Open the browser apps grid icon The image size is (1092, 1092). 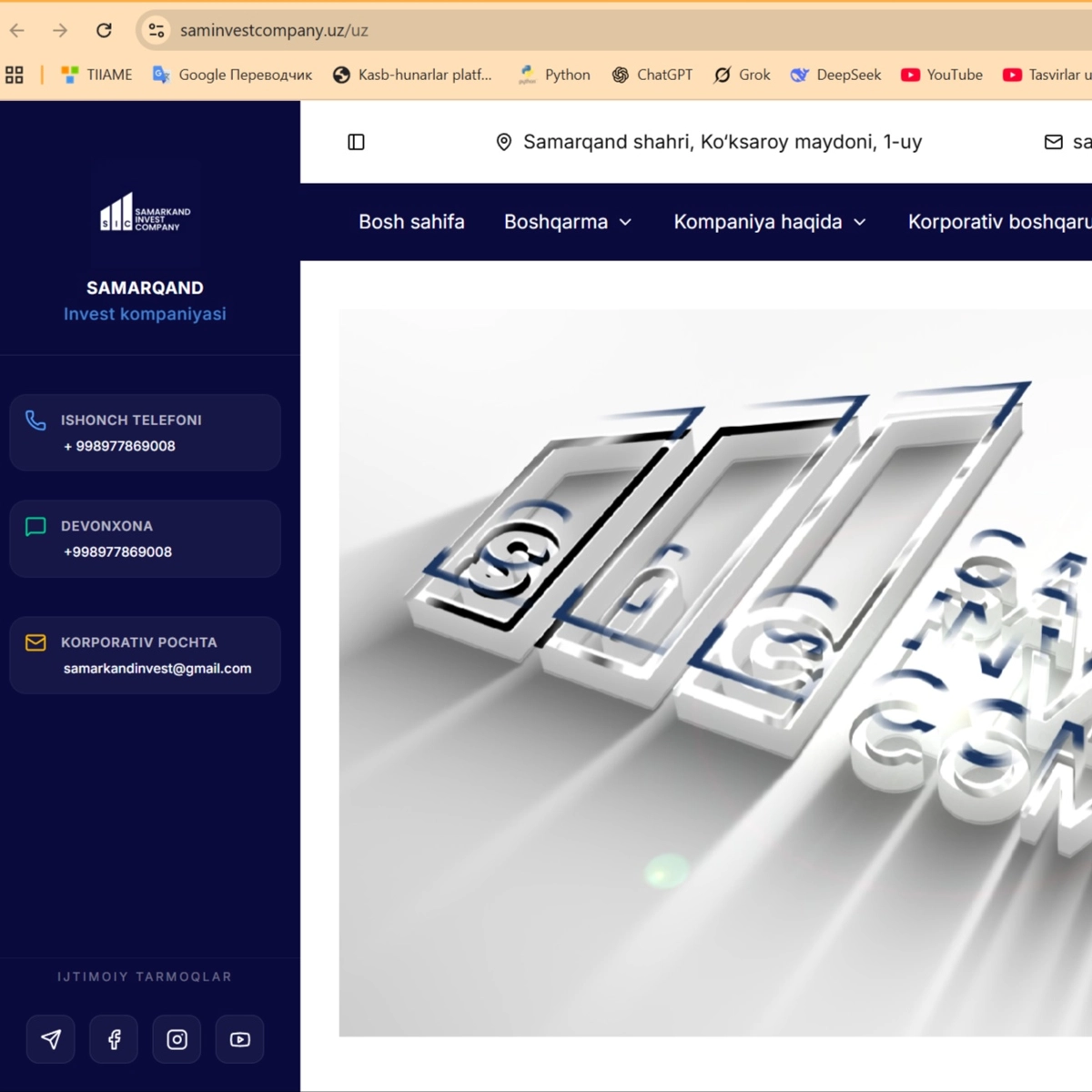point(15,75)
